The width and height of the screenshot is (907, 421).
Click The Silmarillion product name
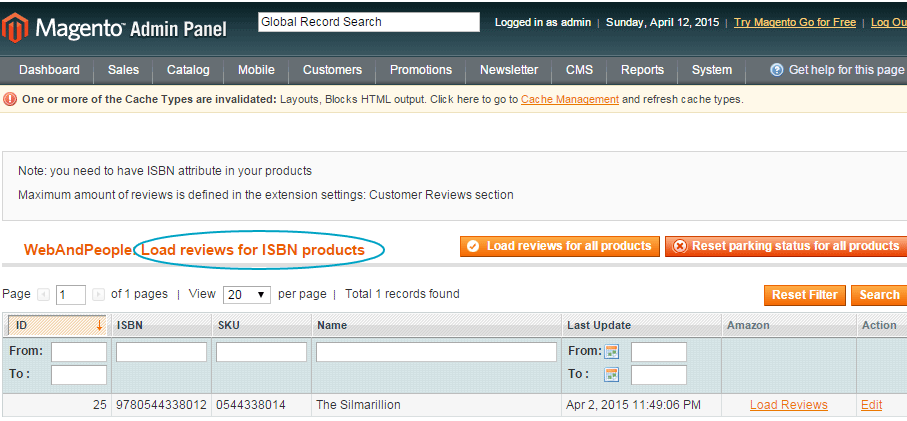pyautogui.click(x=358, y=405)
